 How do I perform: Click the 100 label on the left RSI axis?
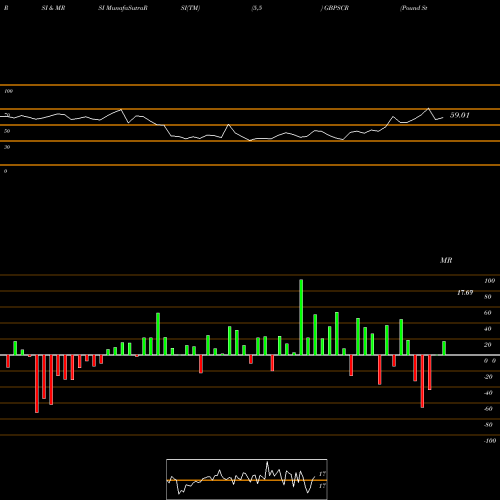click(8, 91)
